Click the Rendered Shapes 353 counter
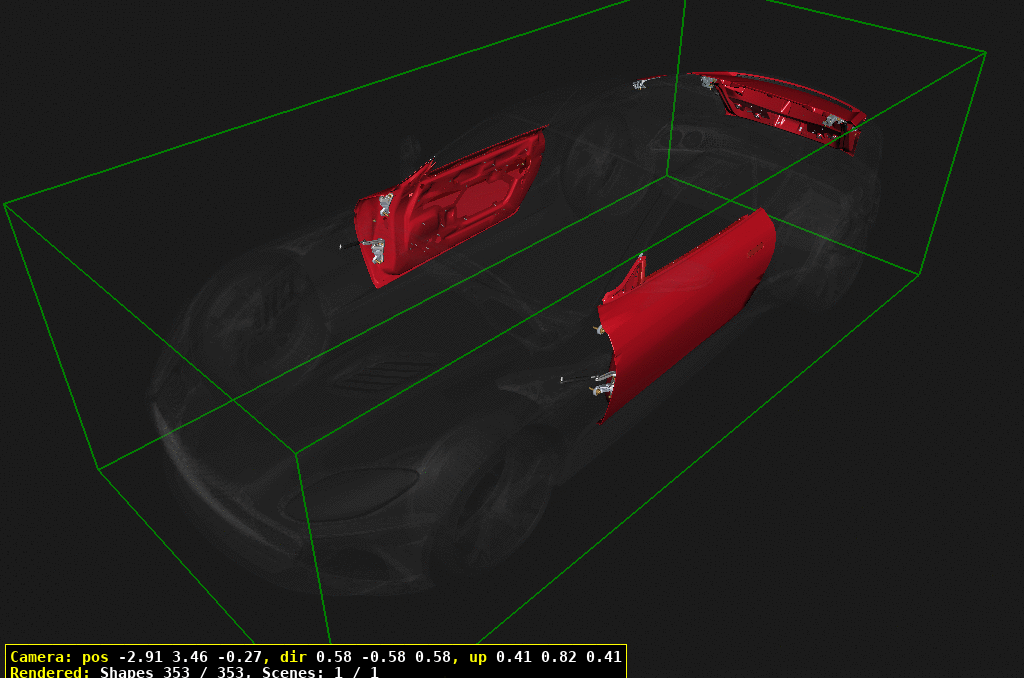The image size is (1024, 678). [180, 672]
